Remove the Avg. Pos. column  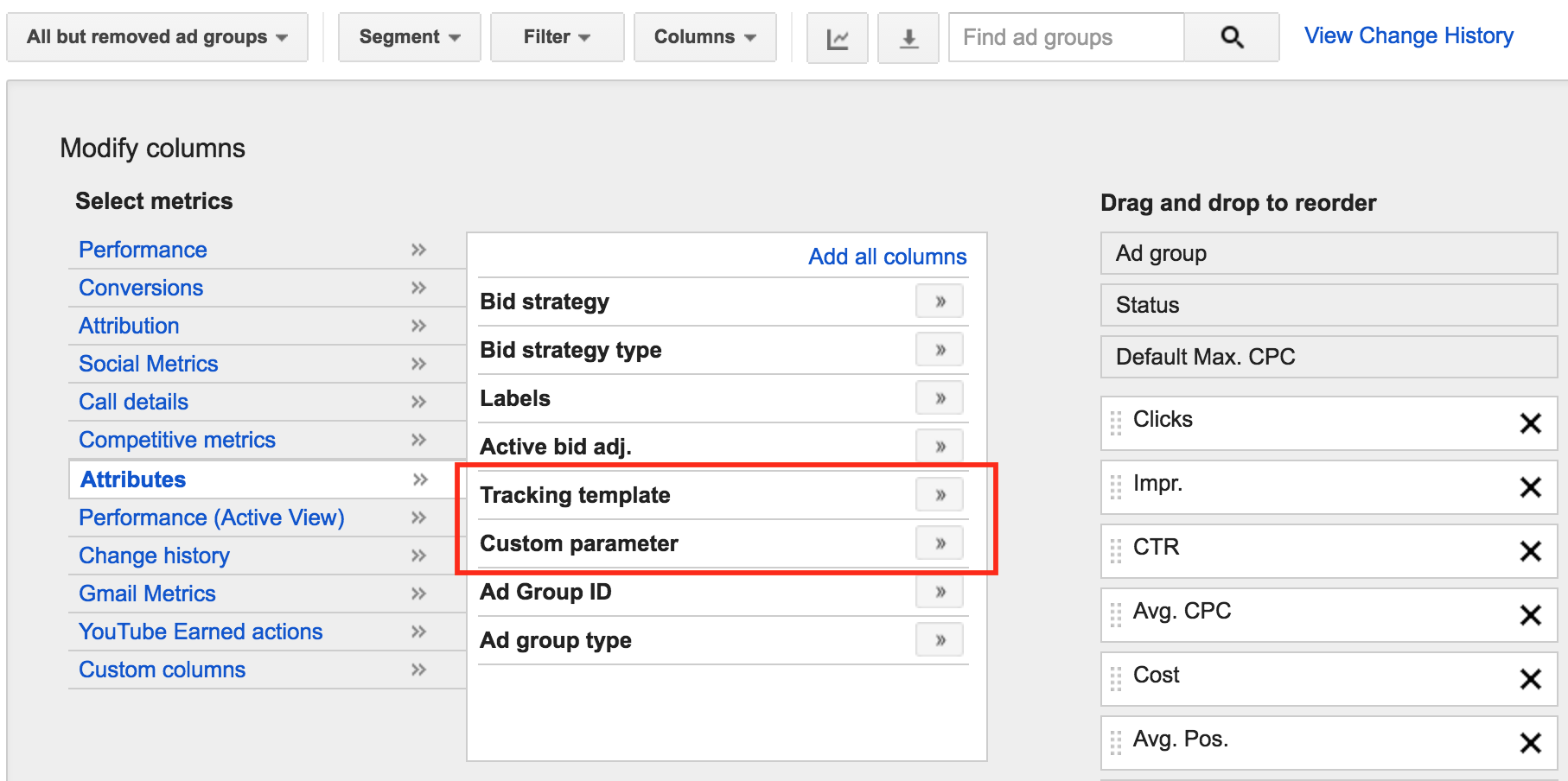(x=1531, y=743)
